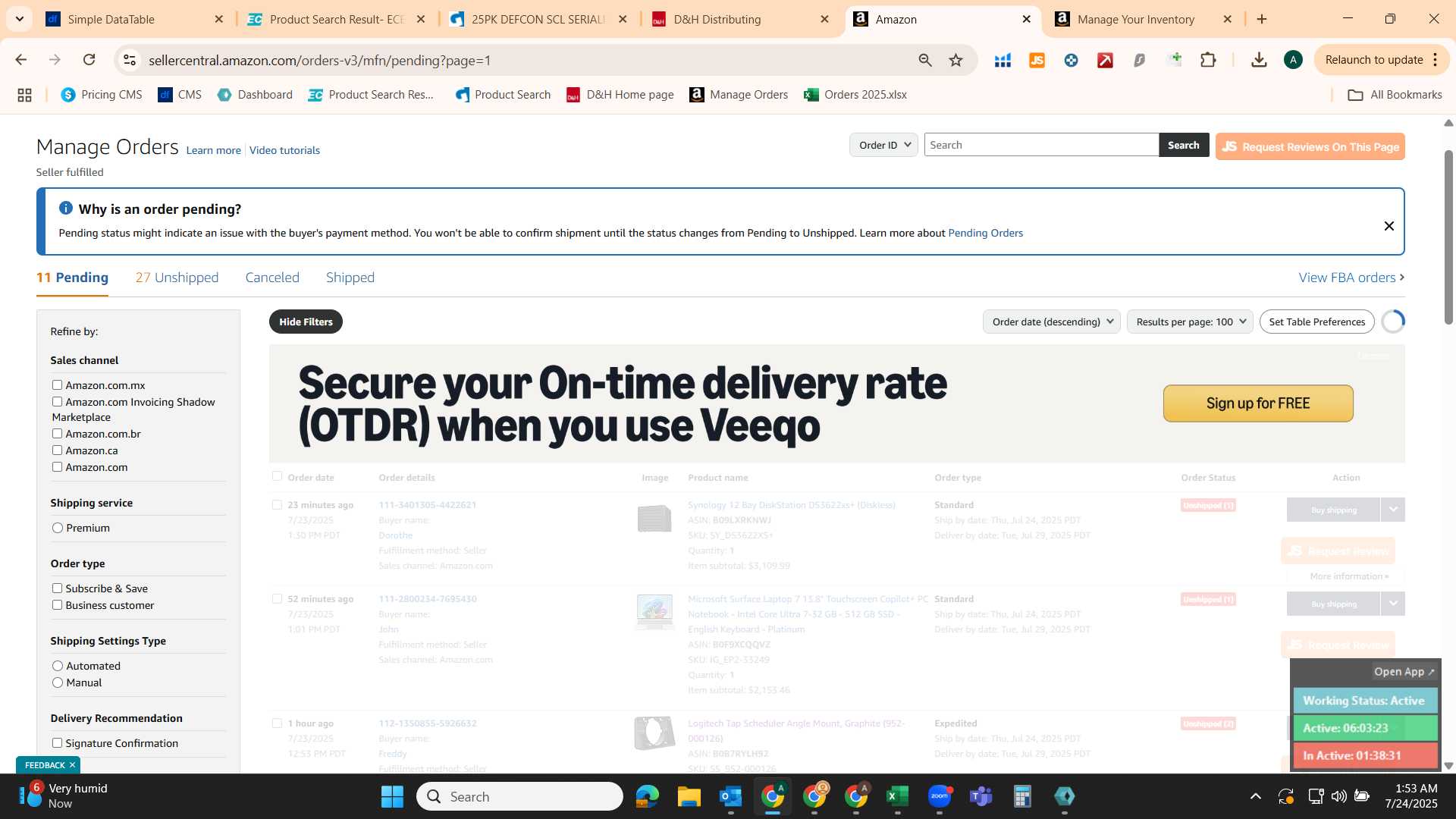Open File Explorer from the taskbar
This screenshot has width=1456, height=819.
pos(689,796)
